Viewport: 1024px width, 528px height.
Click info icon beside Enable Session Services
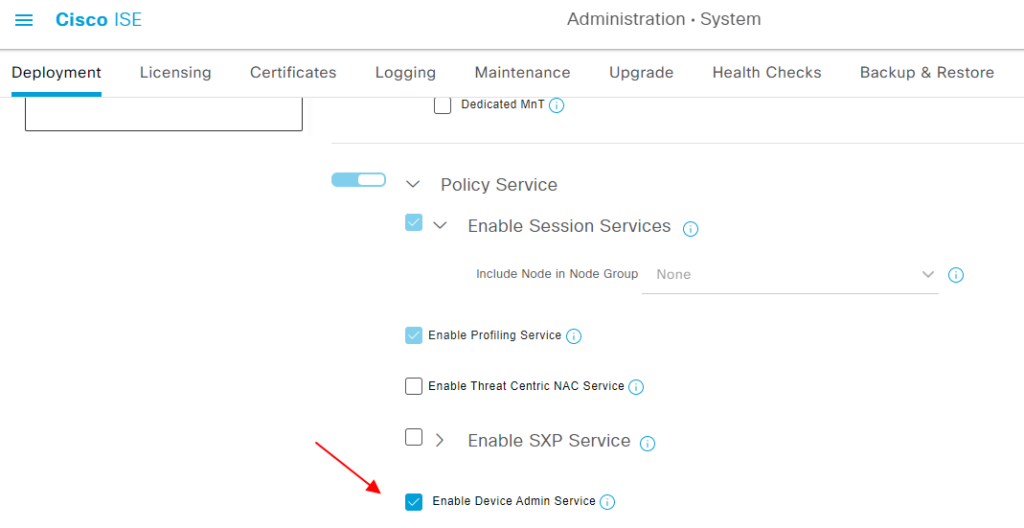point(690,229)
